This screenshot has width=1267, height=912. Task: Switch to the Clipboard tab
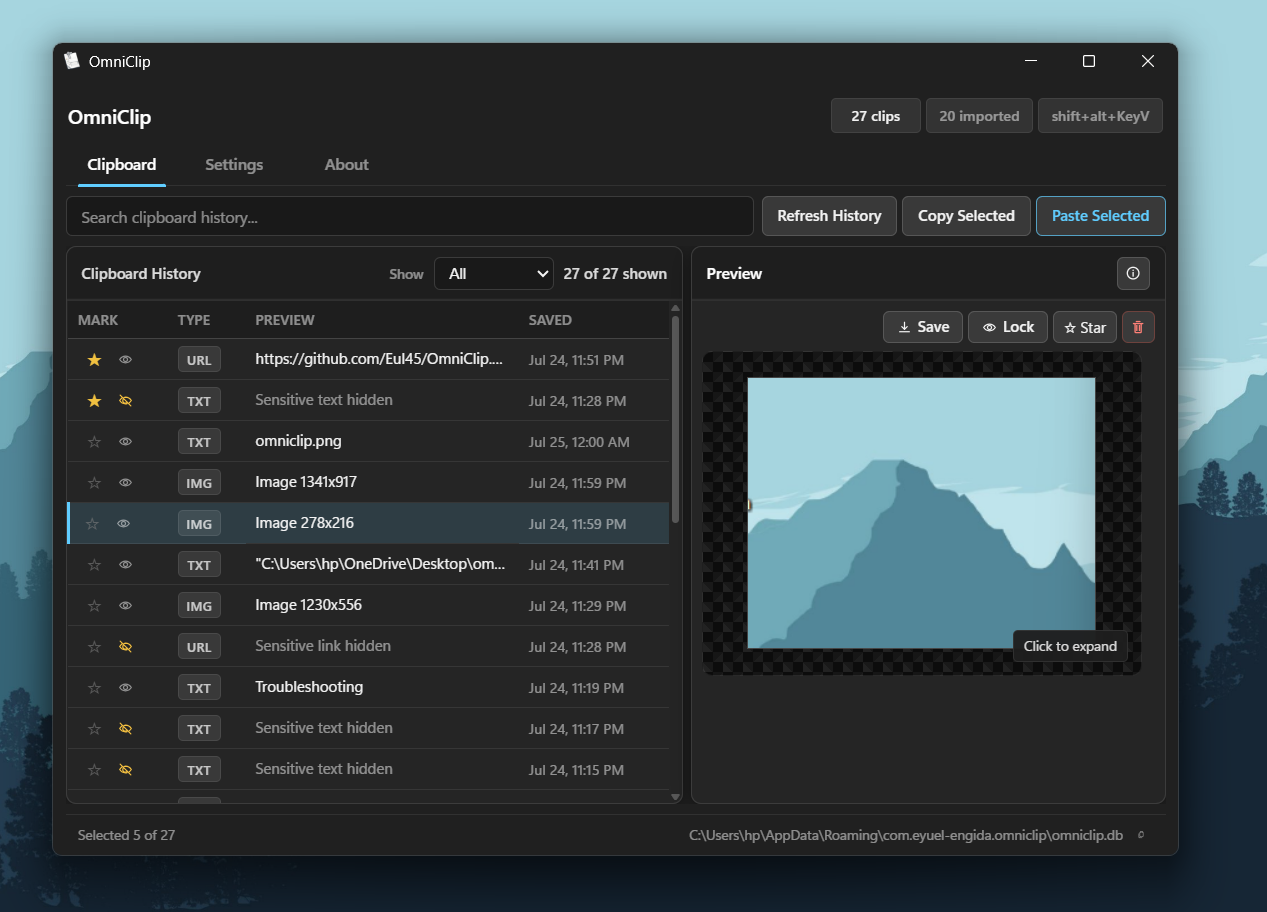(x=121, y=164)
